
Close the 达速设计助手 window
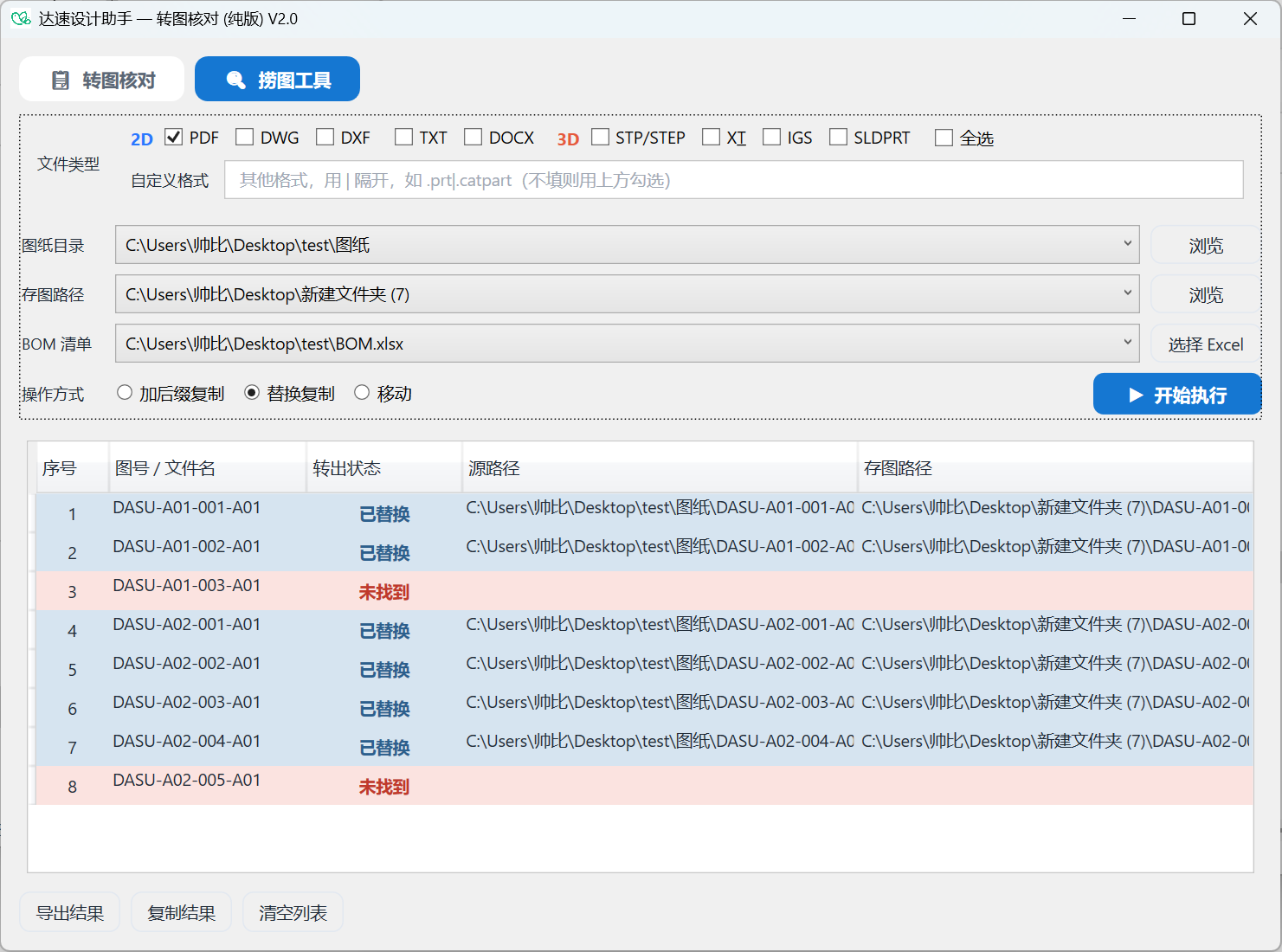1250,18
